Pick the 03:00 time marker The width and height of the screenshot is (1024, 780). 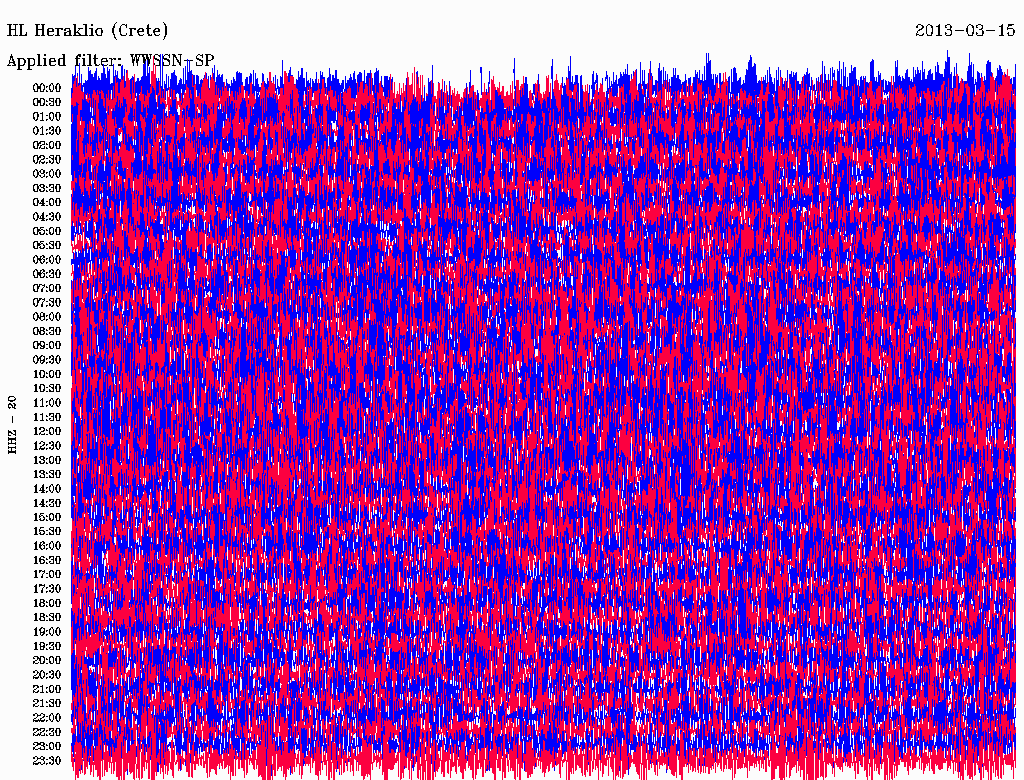click(x=47, y=174)
